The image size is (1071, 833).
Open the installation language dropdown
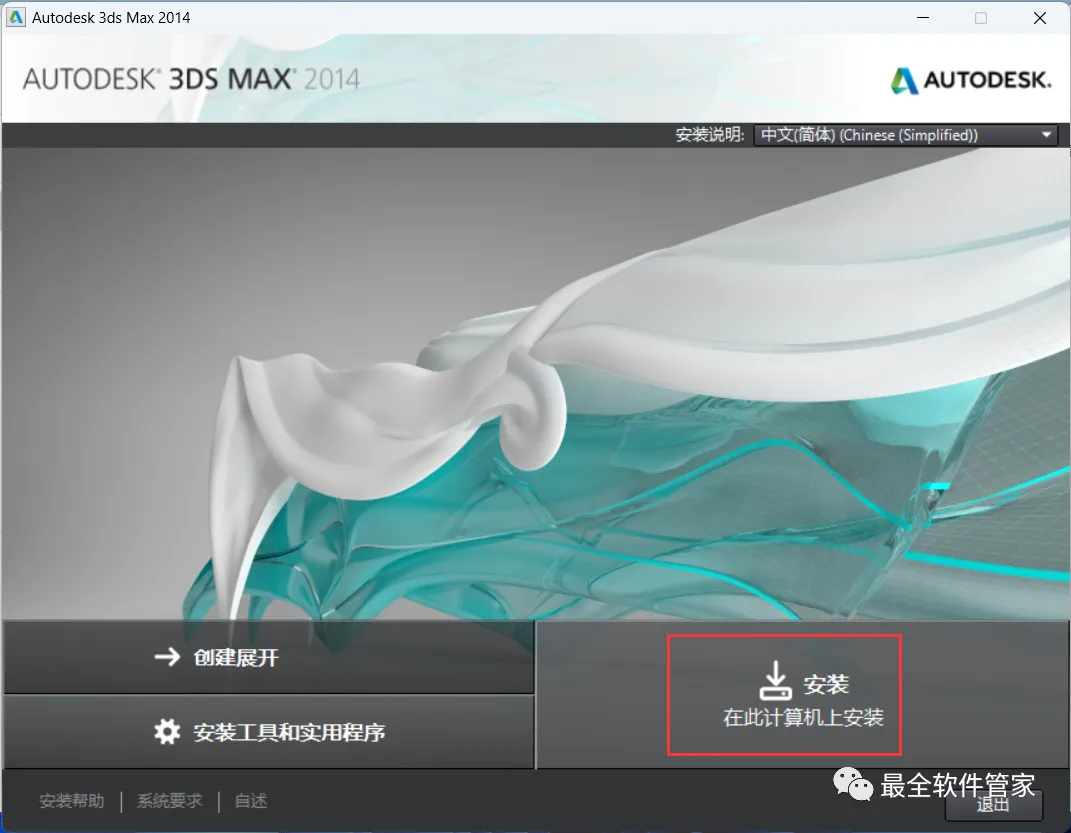tap(906, 135)
